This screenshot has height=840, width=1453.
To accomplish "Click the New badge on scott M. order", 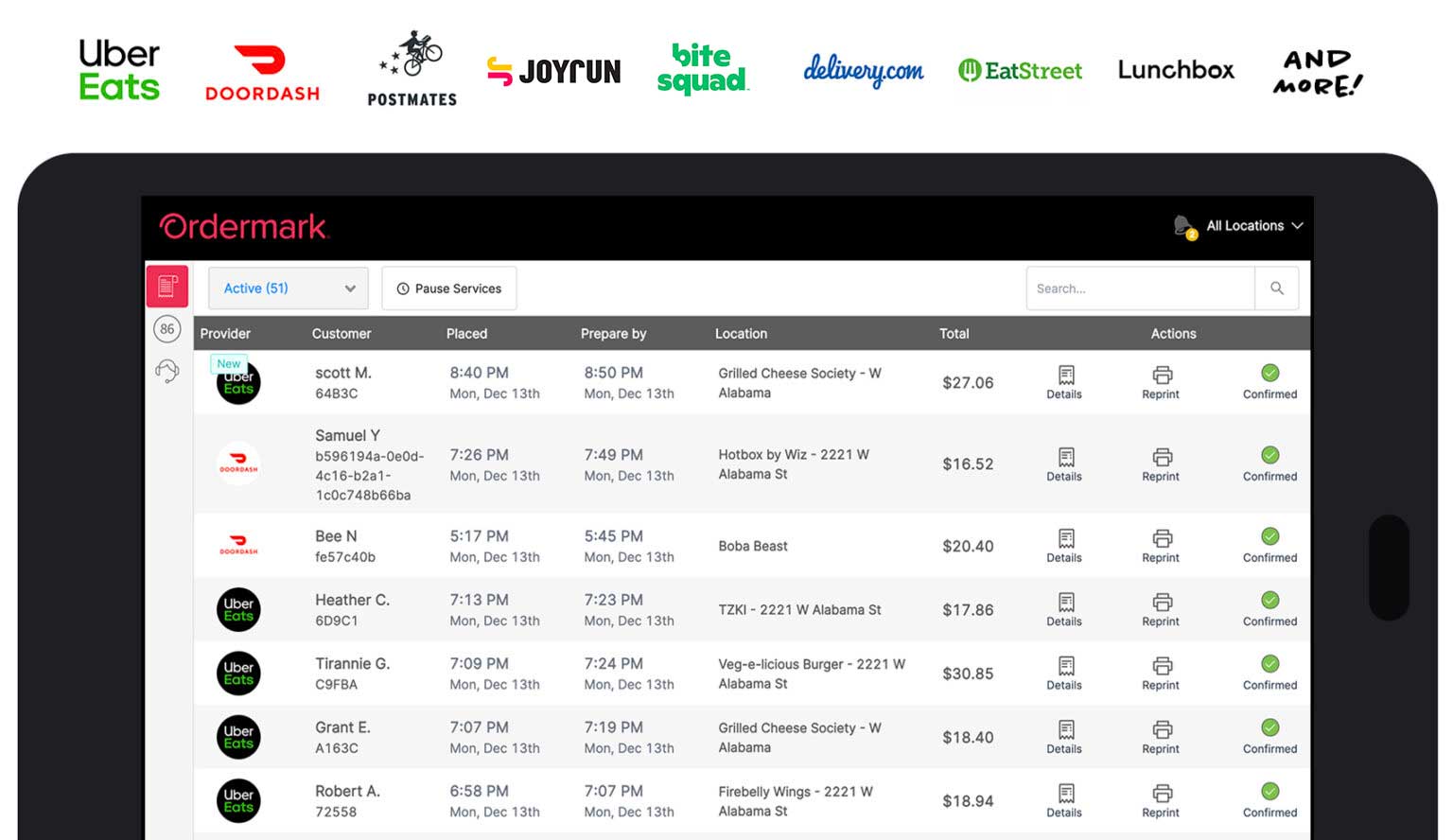I will click(229, 363).
